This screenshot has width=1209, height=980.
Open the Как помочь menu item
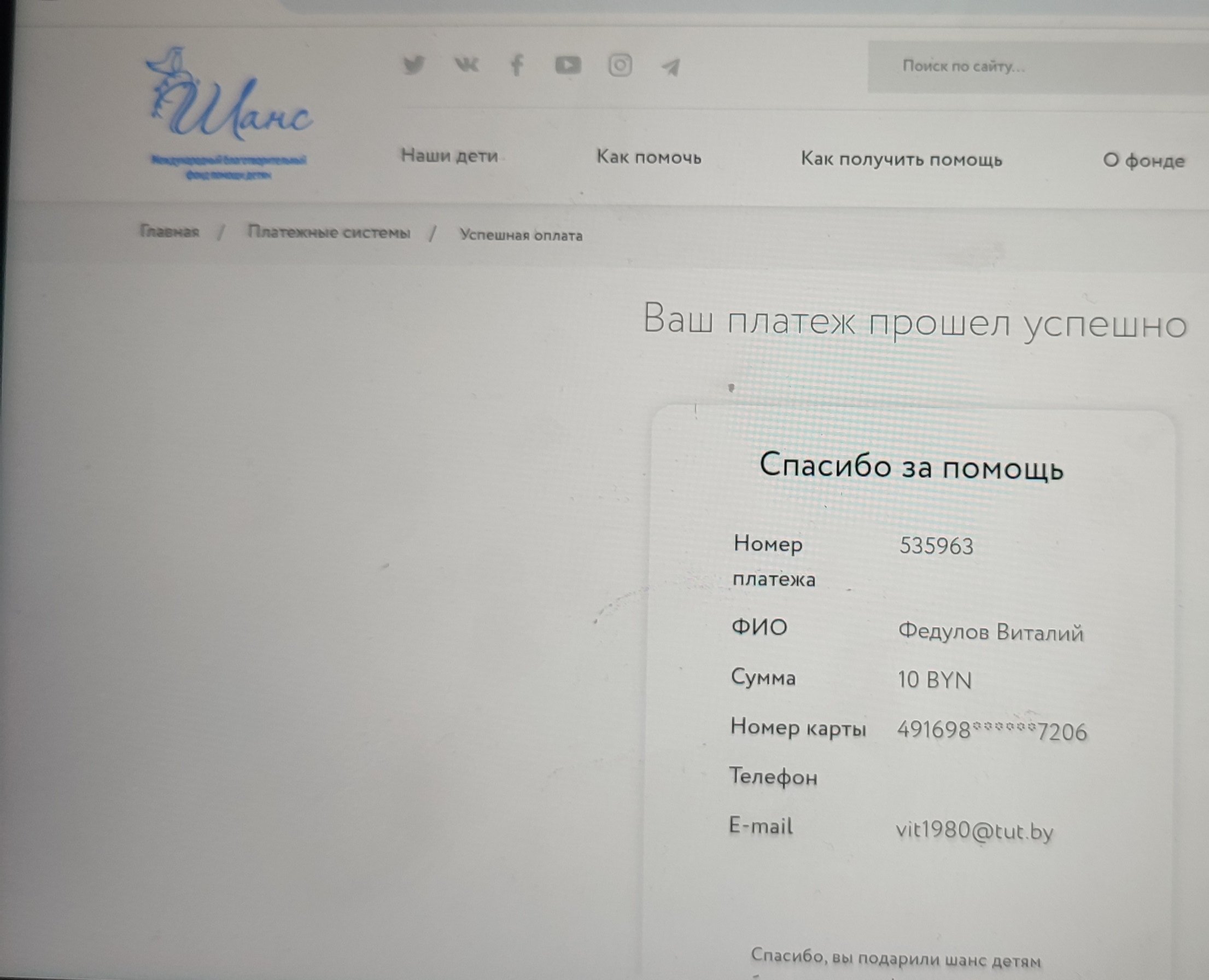(x=649, y=157)
